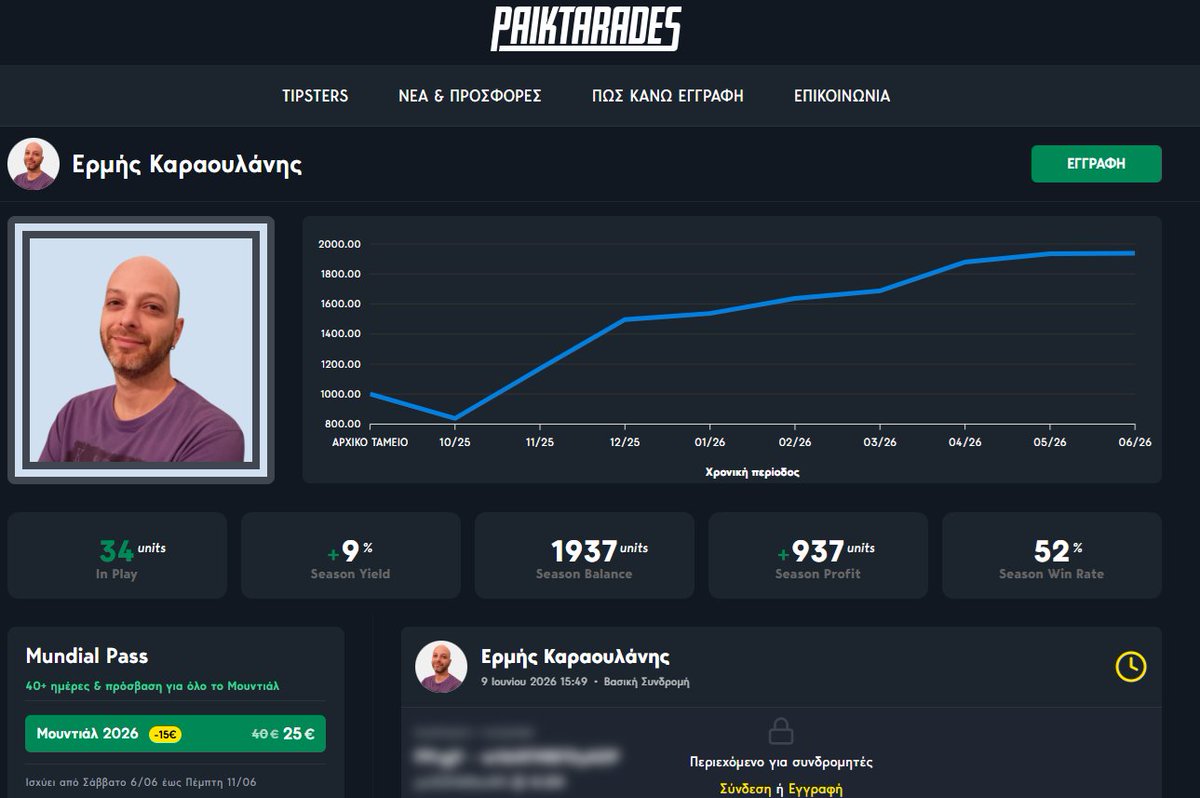Click the Χρονική περίοδος chart label
This screenshot has height=798, width=1200.
[x=752, y=472]
